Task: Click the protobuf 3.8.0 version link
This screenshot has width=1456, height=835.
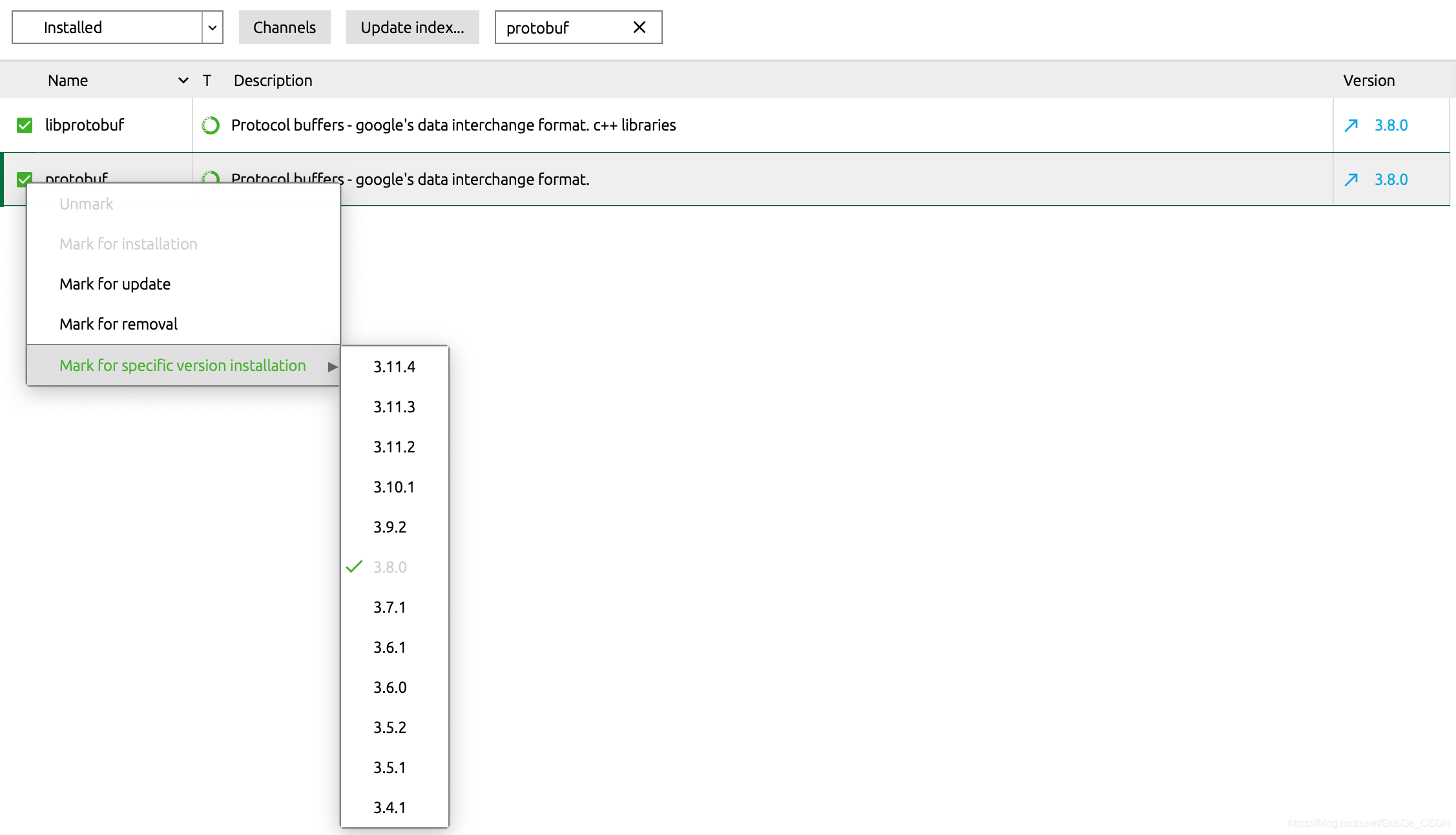Action: click(1391, 179)
